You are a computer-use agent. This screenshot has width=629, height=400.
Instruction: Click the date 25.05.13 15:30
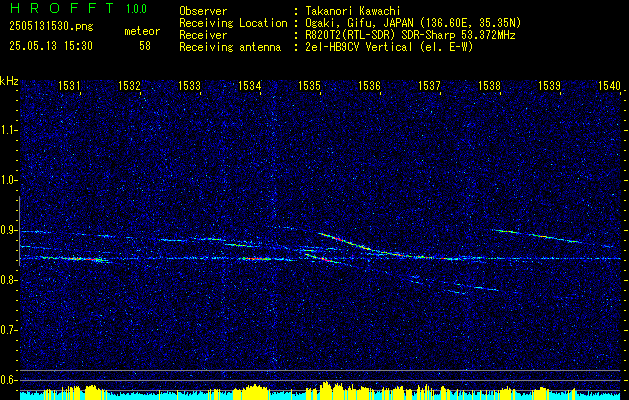[51, 46]
